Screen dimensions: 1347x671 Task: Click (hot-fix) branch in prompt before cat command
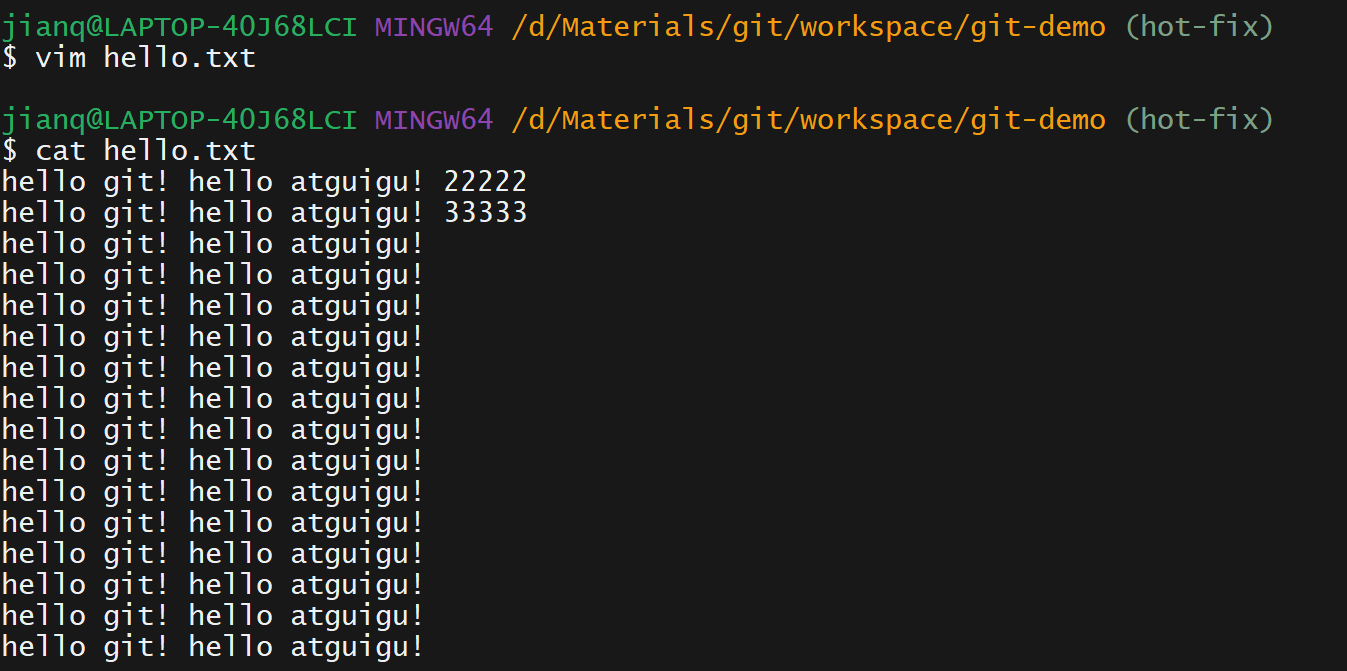pyautogui.click(x=1199, y=121)
